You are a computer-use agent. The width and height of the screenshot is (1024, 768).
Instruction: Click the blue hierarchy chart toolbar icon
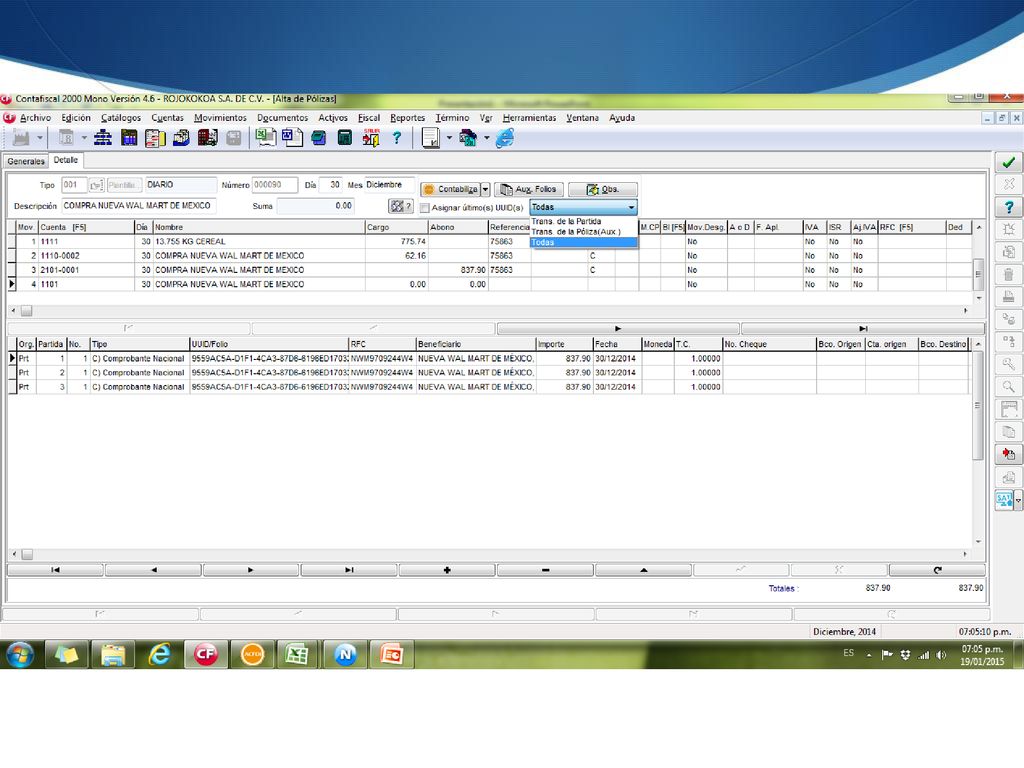tap(103, 138)
